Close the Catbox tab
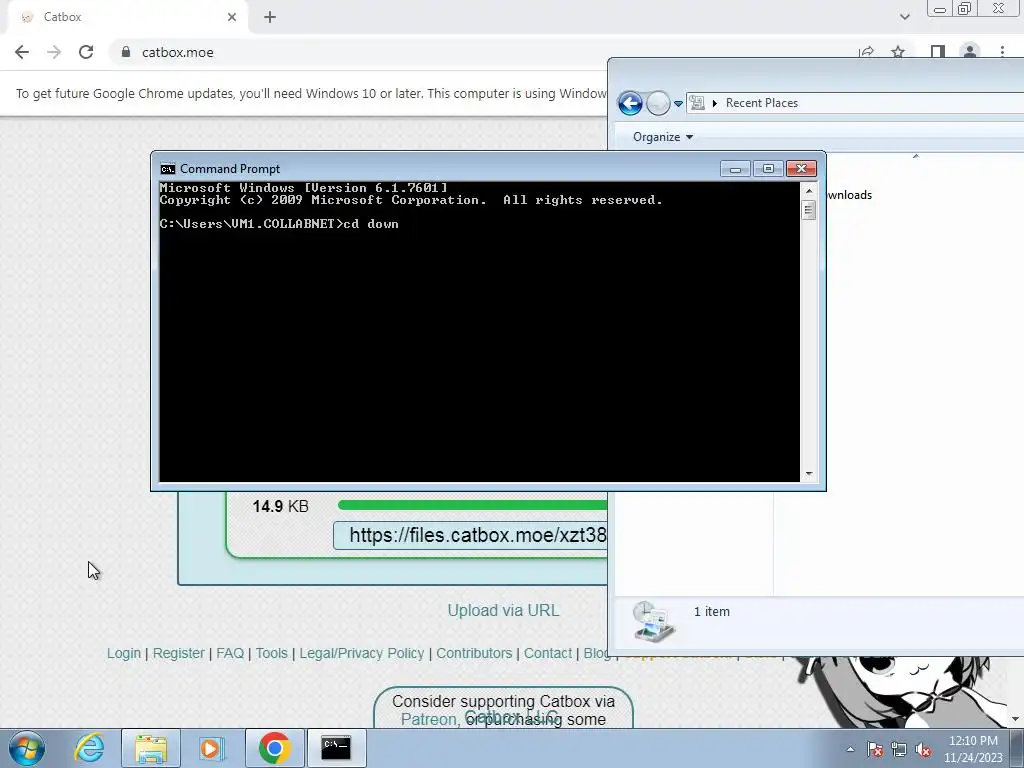 click(232, 17)
